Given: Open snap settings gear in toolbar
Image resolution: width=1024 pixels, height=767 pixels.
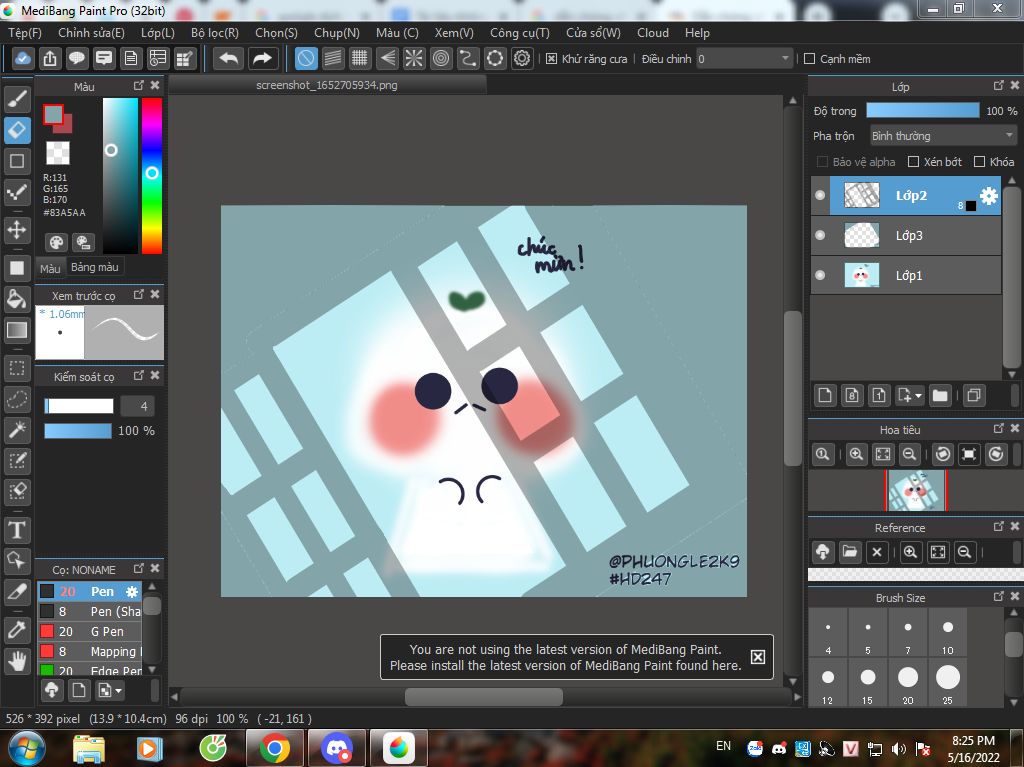Looking at the screenshot, I should [522, 59].
